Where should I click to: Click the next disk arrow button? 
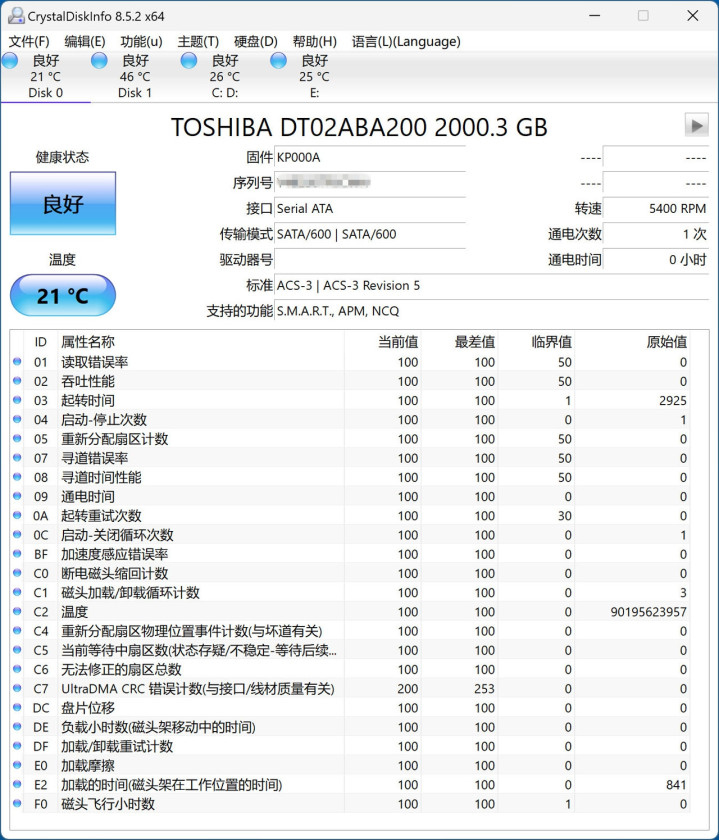696,125
